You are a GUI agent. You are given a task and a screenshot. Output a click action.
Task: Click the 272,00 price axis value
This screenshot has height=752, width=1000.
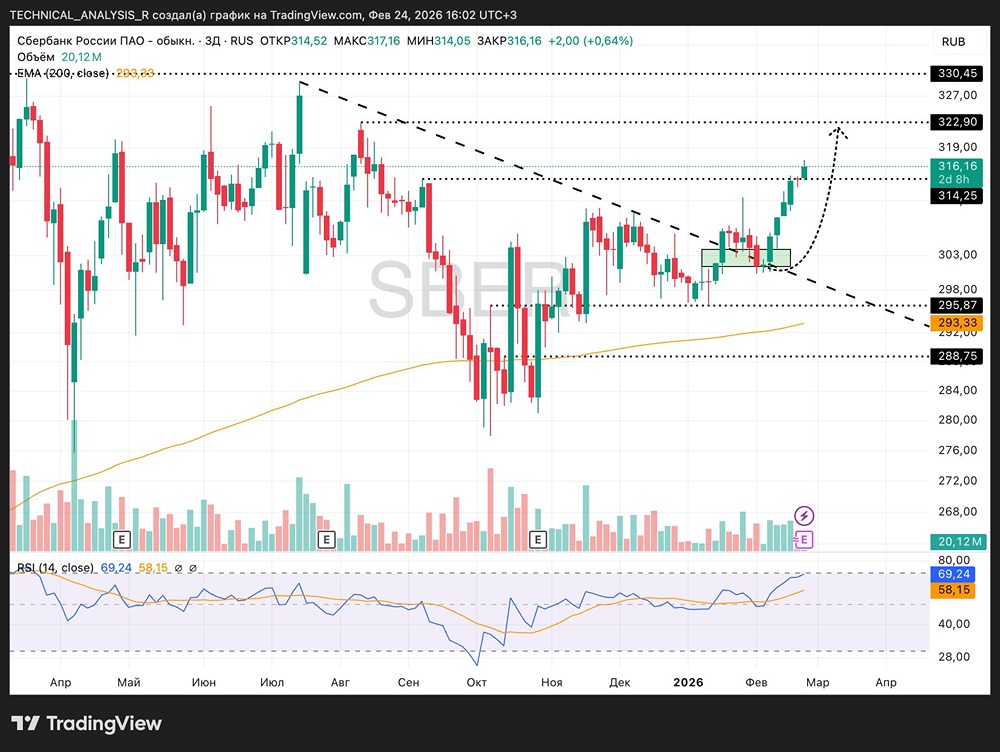pyautogui.click(x=957, y=480)
